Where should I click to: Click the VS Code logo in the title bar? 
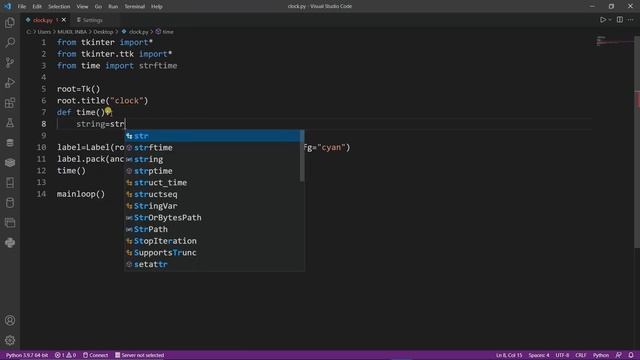pyautogui.click(x=7, y=6)
